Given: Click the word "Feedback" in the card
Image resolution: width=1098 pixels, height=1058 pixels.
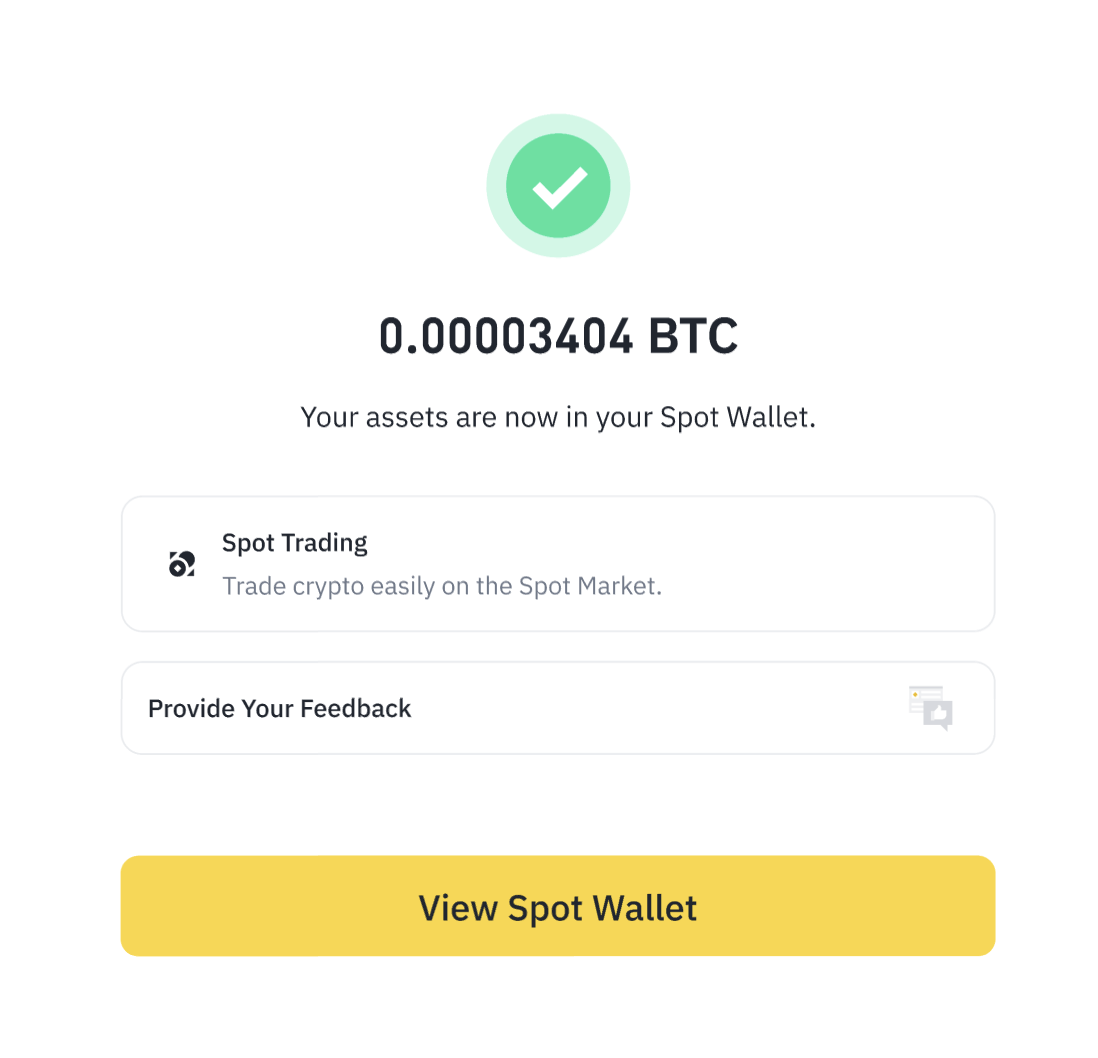Looking at the screenshot, I should click(x=356, y=709).
